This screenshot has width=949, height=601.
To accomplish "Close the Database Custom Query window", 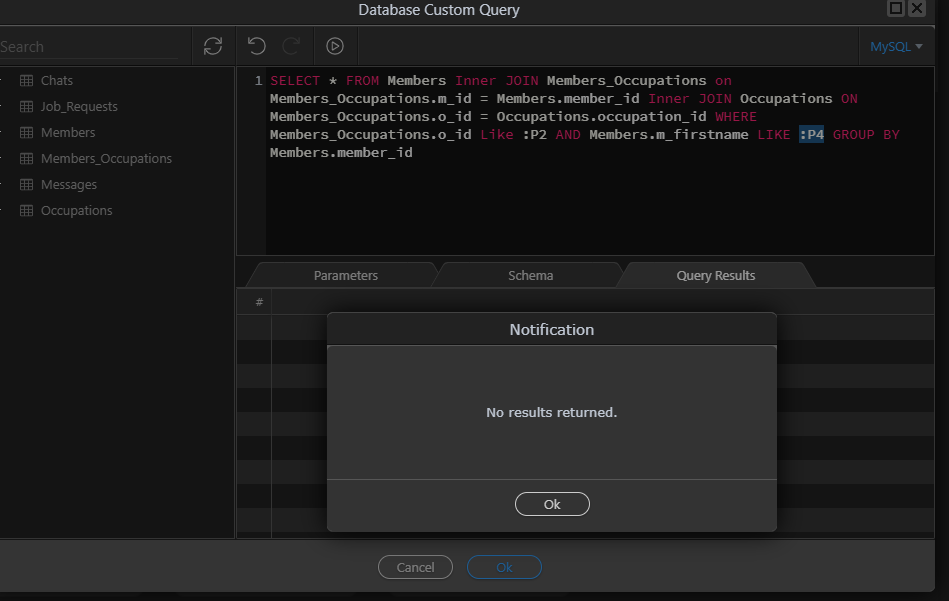I will [918, 8].
